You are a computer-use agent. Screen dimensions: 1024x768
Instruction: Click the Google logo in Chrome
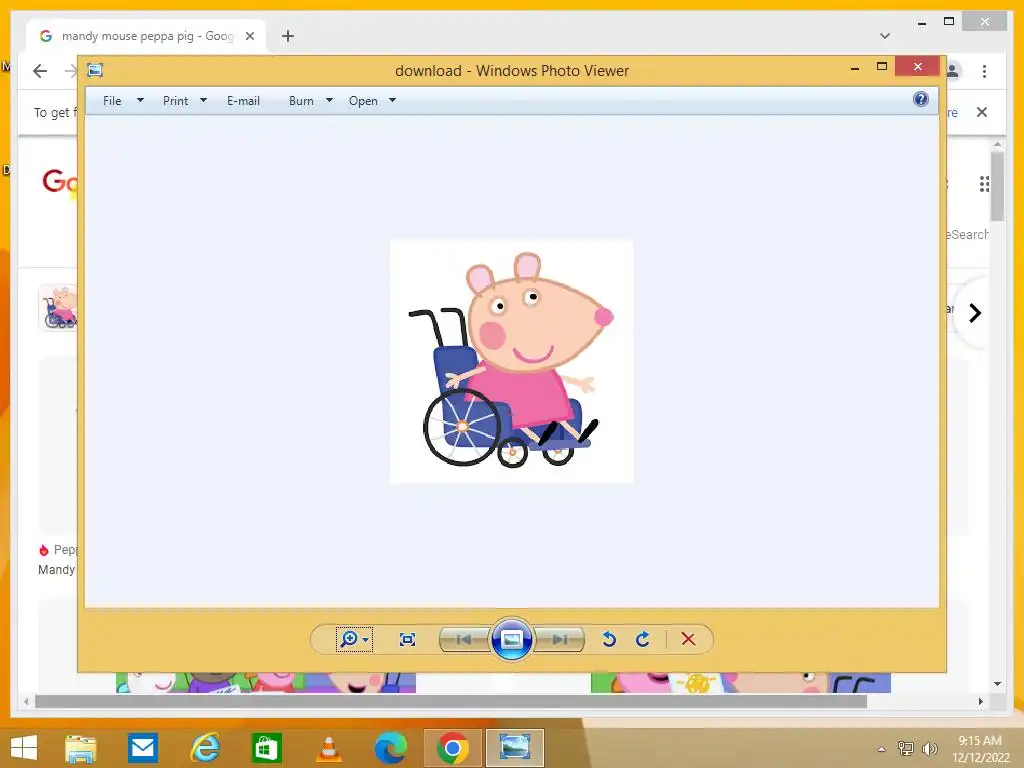tap(60, 182)
